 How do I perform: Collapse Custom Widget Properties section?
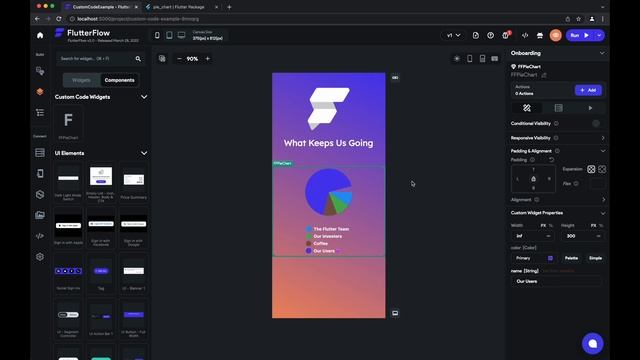click(603, 213)
